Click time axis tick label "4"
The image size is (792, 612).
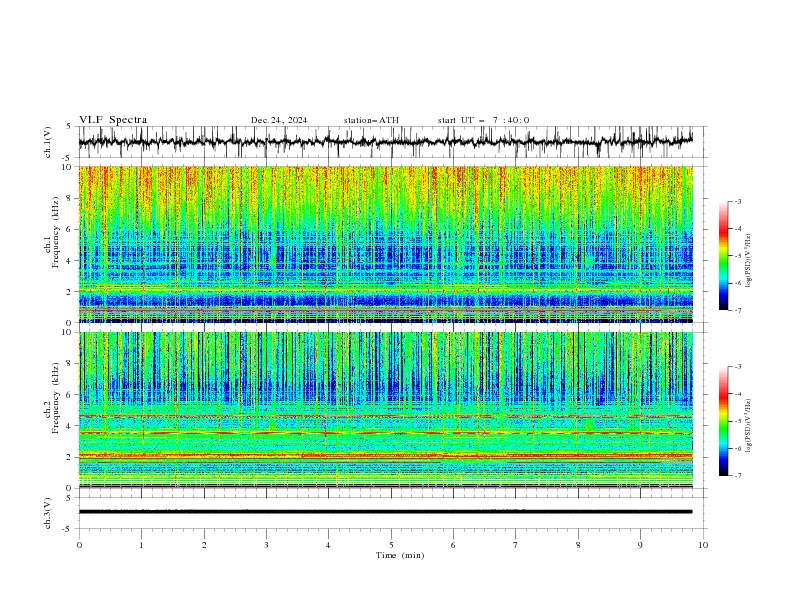328,545
